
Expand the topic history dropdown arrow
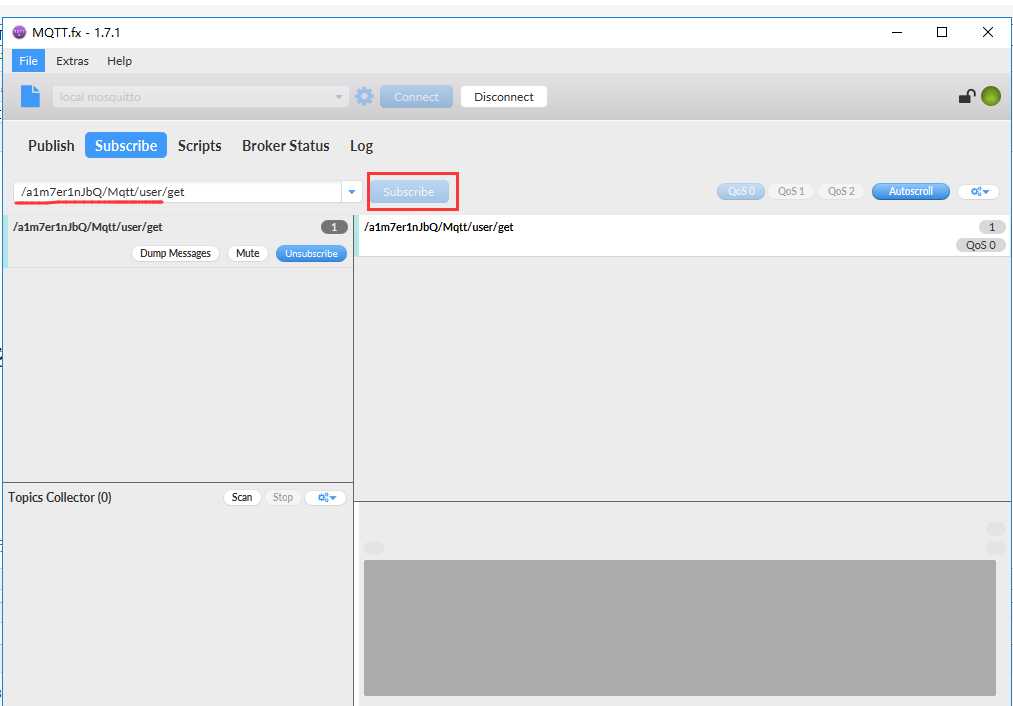tap(351, 192)
